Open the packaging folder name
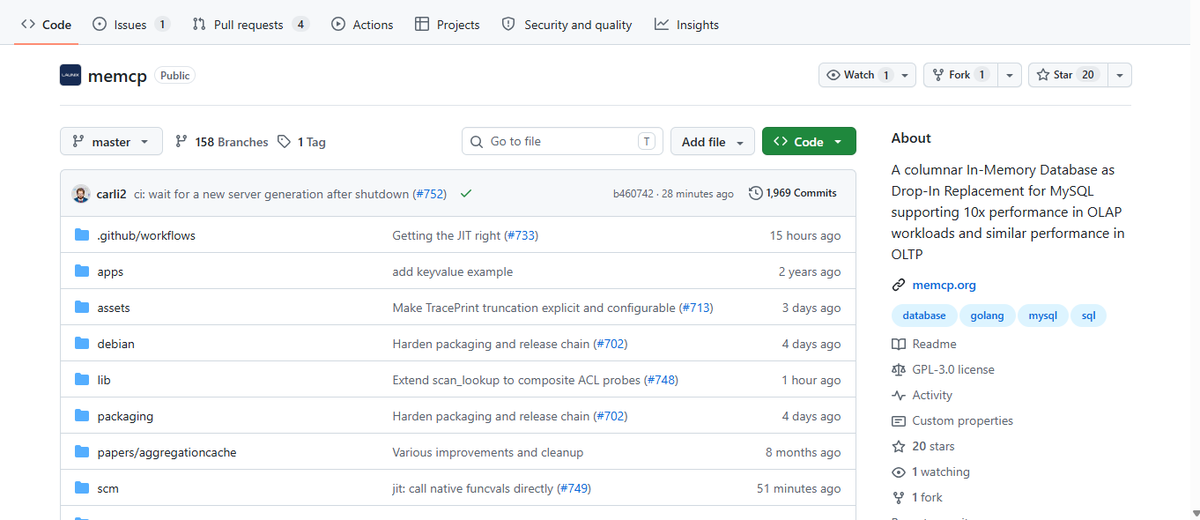The width and height of the screenshot is (1200, 520). click(125, 416)
